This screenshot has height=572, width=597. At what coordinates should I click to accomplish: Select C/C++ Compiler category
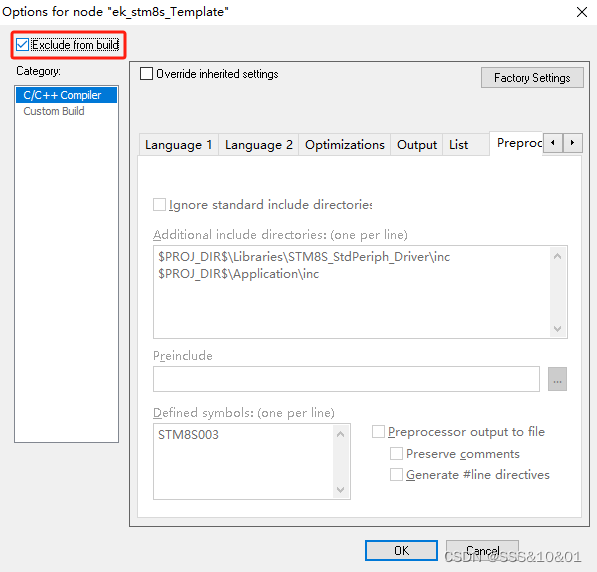point(66,95)
